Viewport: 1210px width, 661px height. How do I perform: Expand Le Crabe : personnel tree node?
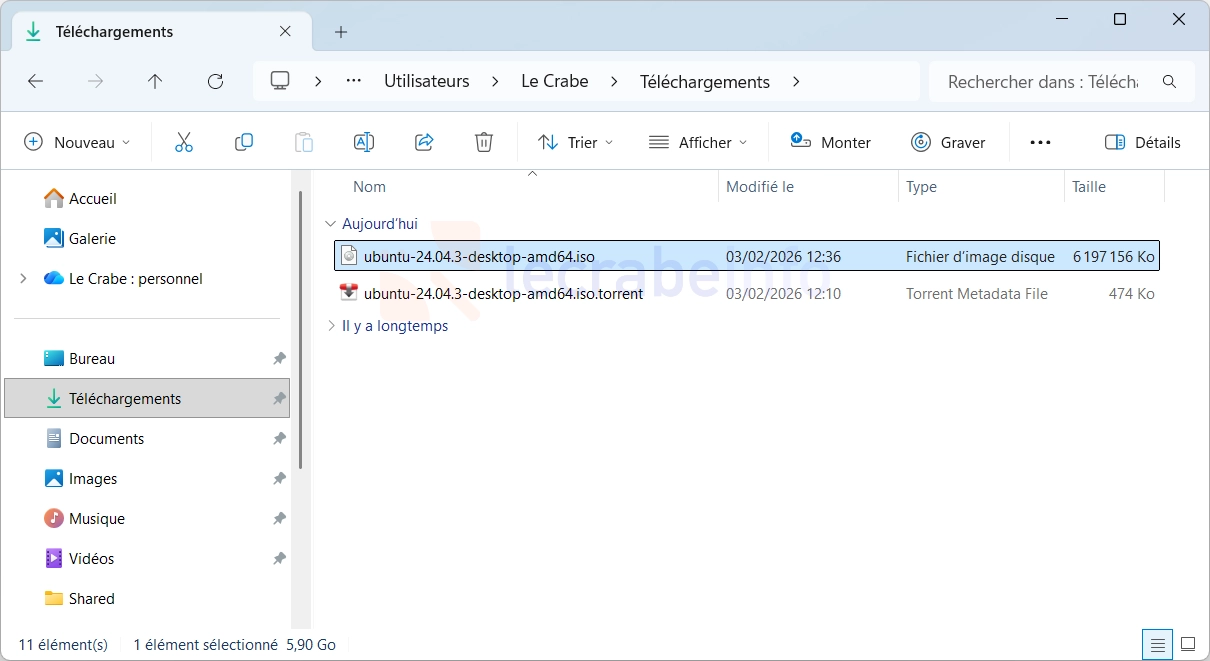tap(23, 279)
